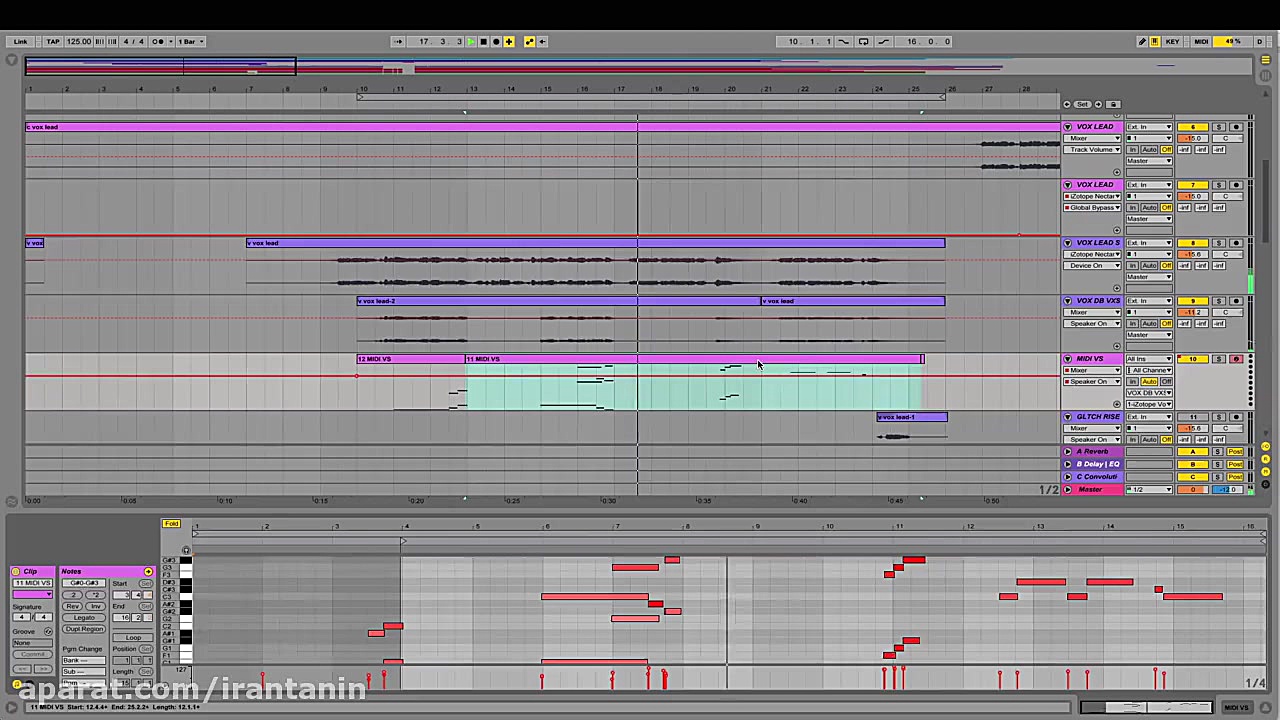Select the v vox lead-1 clip
The height and width of the screenshot is (720, 1280).
pyautogui.click(x=912, y=417)
